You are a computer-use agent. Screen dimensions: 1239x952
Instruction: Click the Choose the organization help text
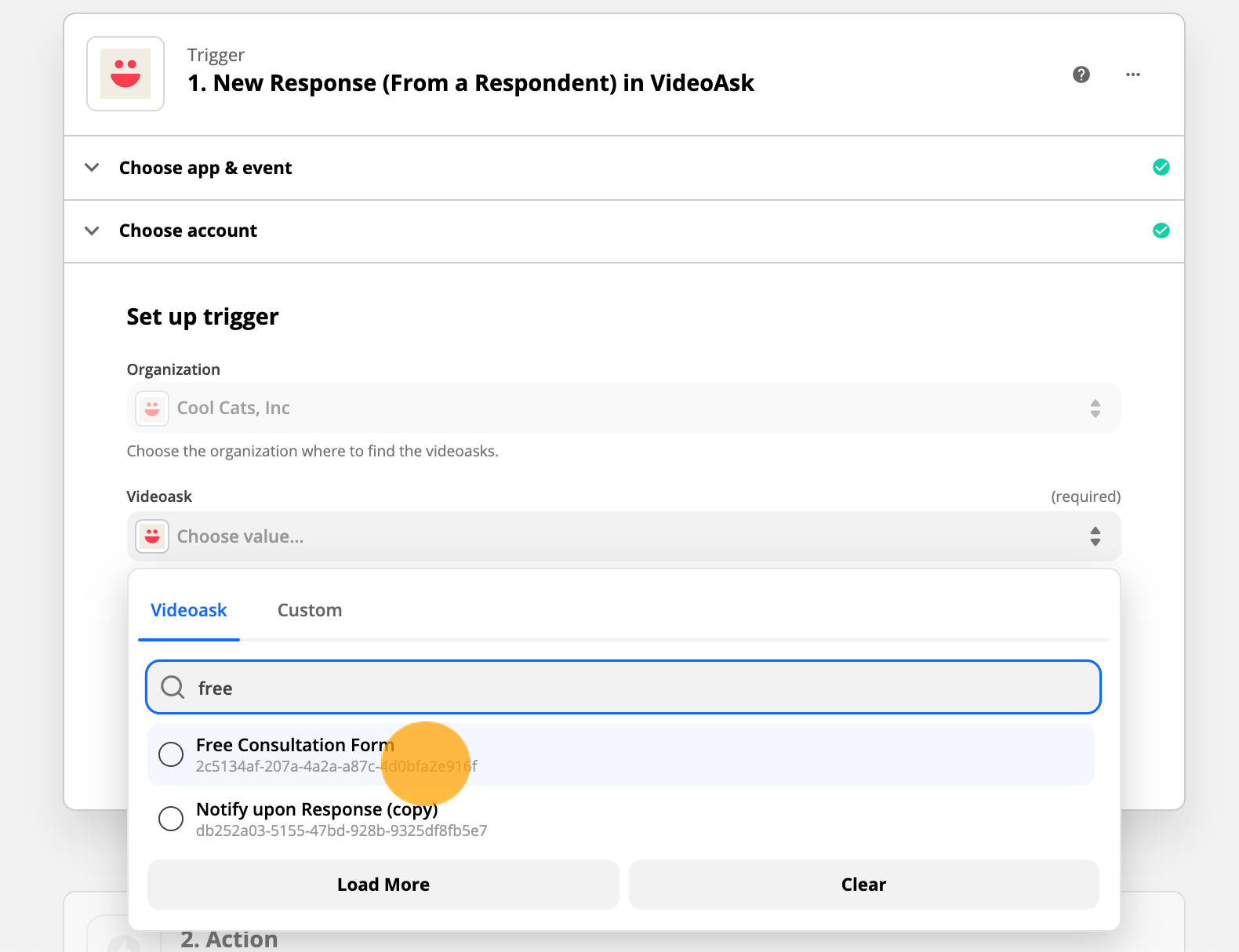tap(313, 451)
